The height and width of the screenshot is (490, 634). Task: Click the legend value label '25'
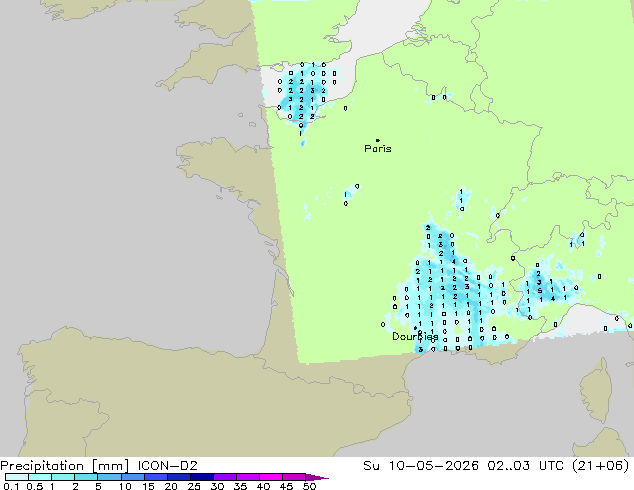194,486
